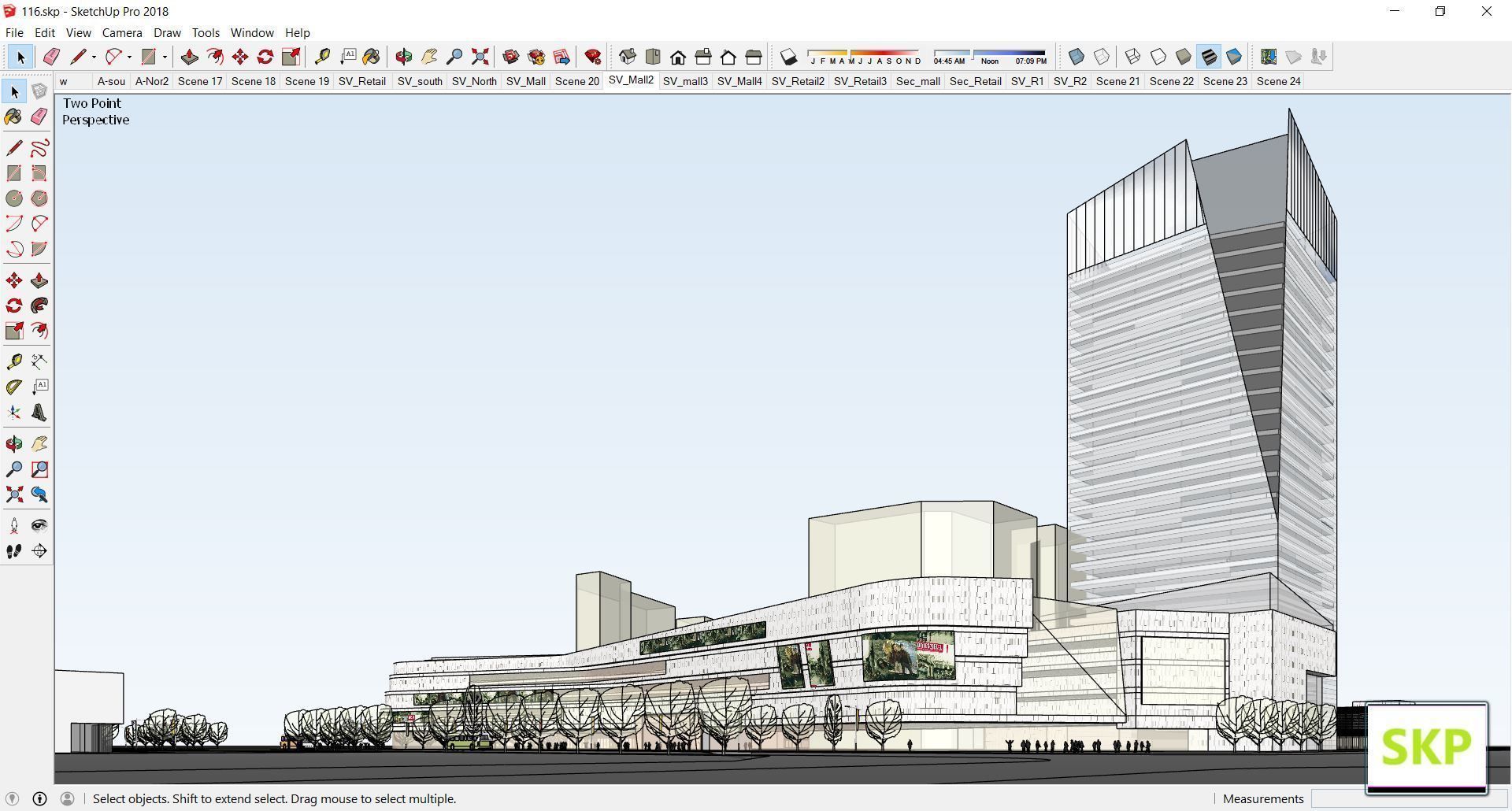Select the Position Camera tool
Viewport: 1512px width, 811px height.
click(14, 526)
